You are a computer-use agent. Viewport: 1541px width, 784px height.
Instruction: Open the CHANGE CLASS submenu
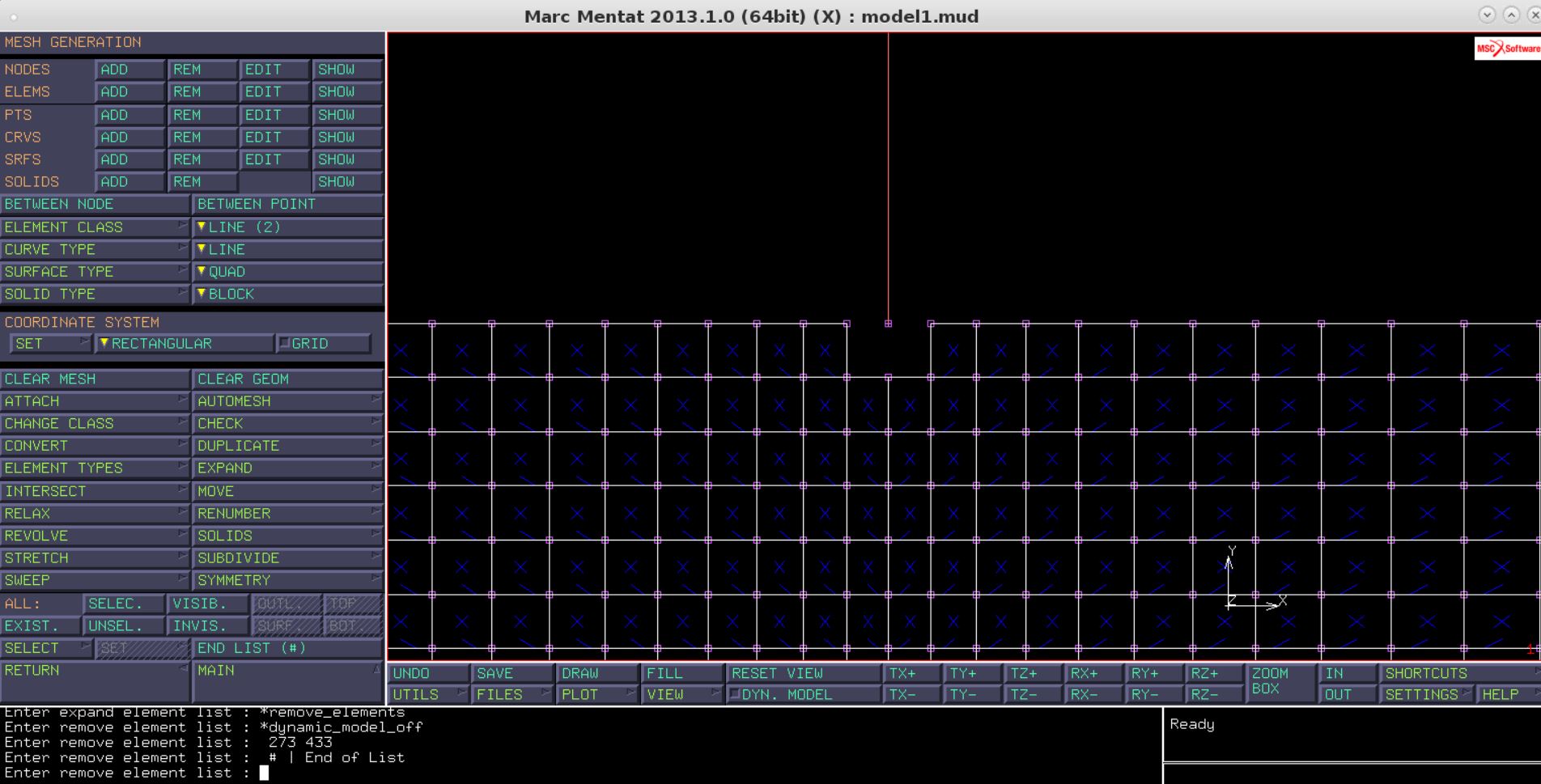(95, 423)
